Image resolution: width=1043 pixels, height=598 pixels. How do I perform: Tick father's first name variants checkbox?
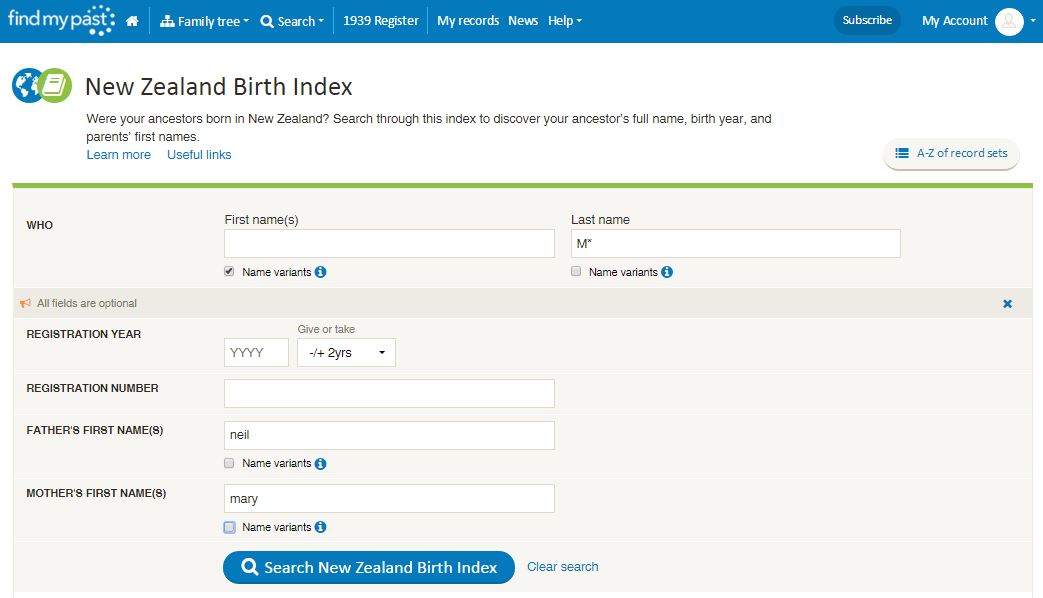(x=230, y=463)
